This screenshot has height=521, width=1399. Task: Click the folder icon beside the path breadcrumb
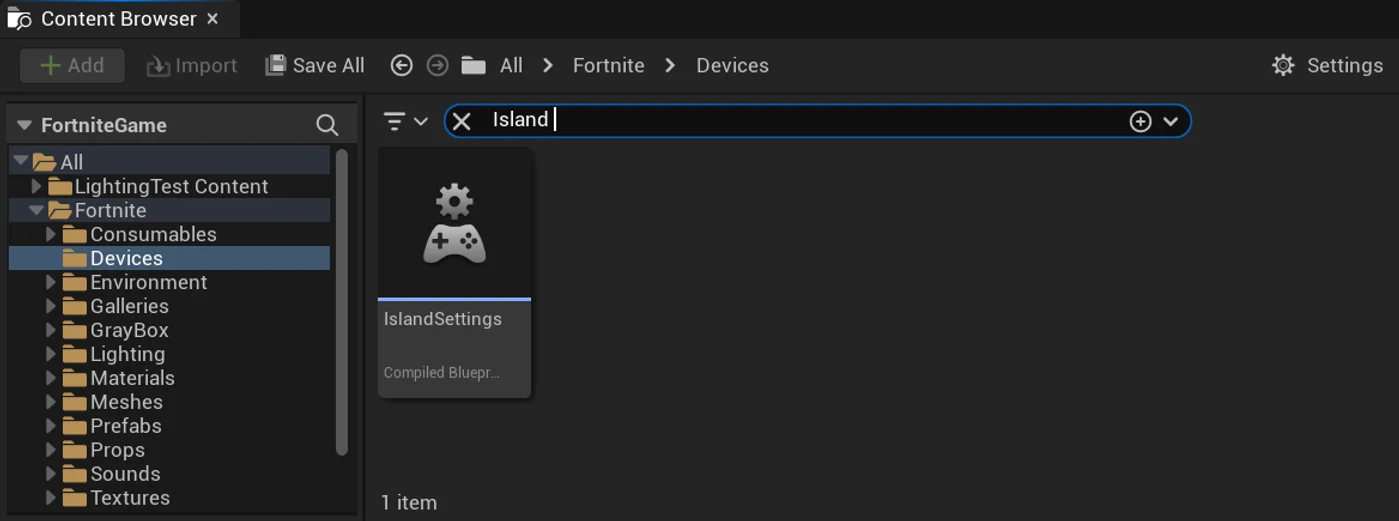pyautogui.click(x=474, y=66)
